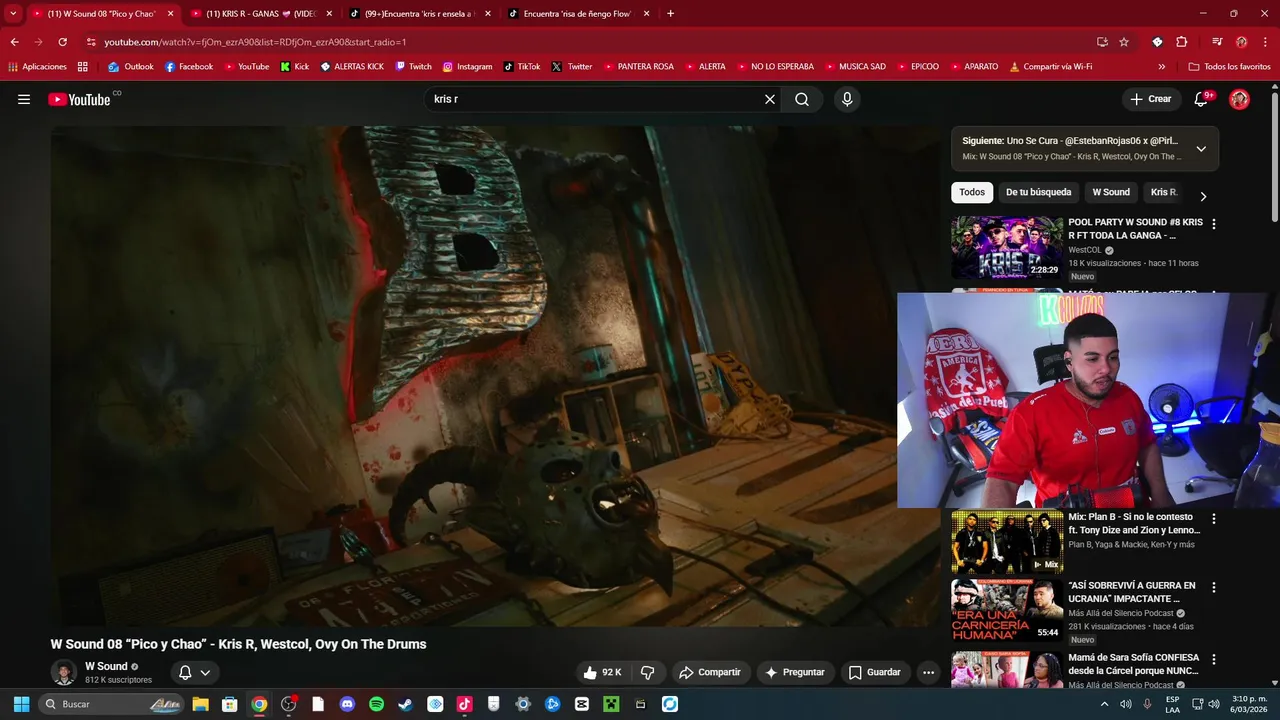Select the W Sound filter chip
Viewport: 1280px width, 720px height.
pyautogui.click(x=1111, y=192)
